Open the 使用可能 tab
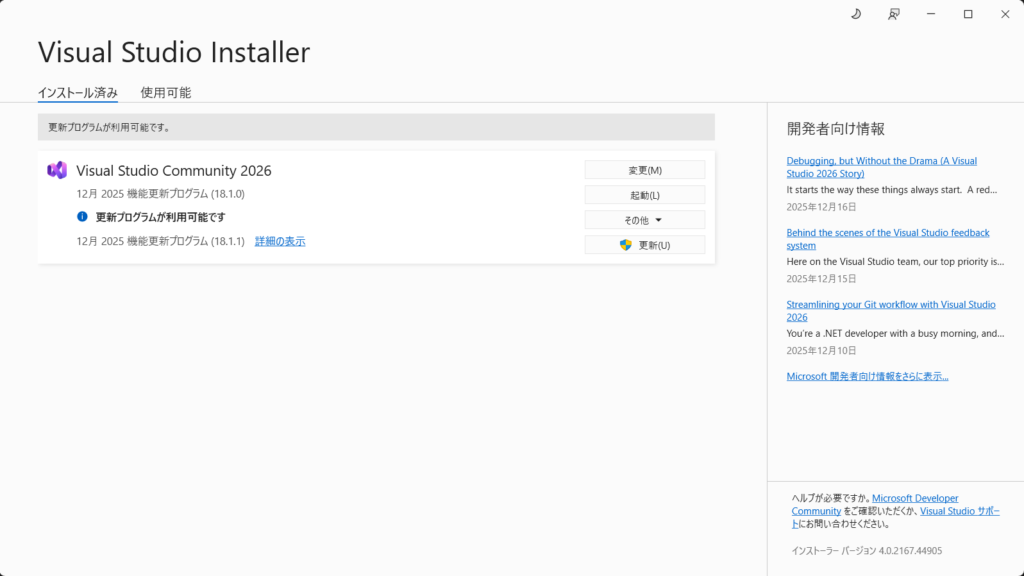 (166, 93)
